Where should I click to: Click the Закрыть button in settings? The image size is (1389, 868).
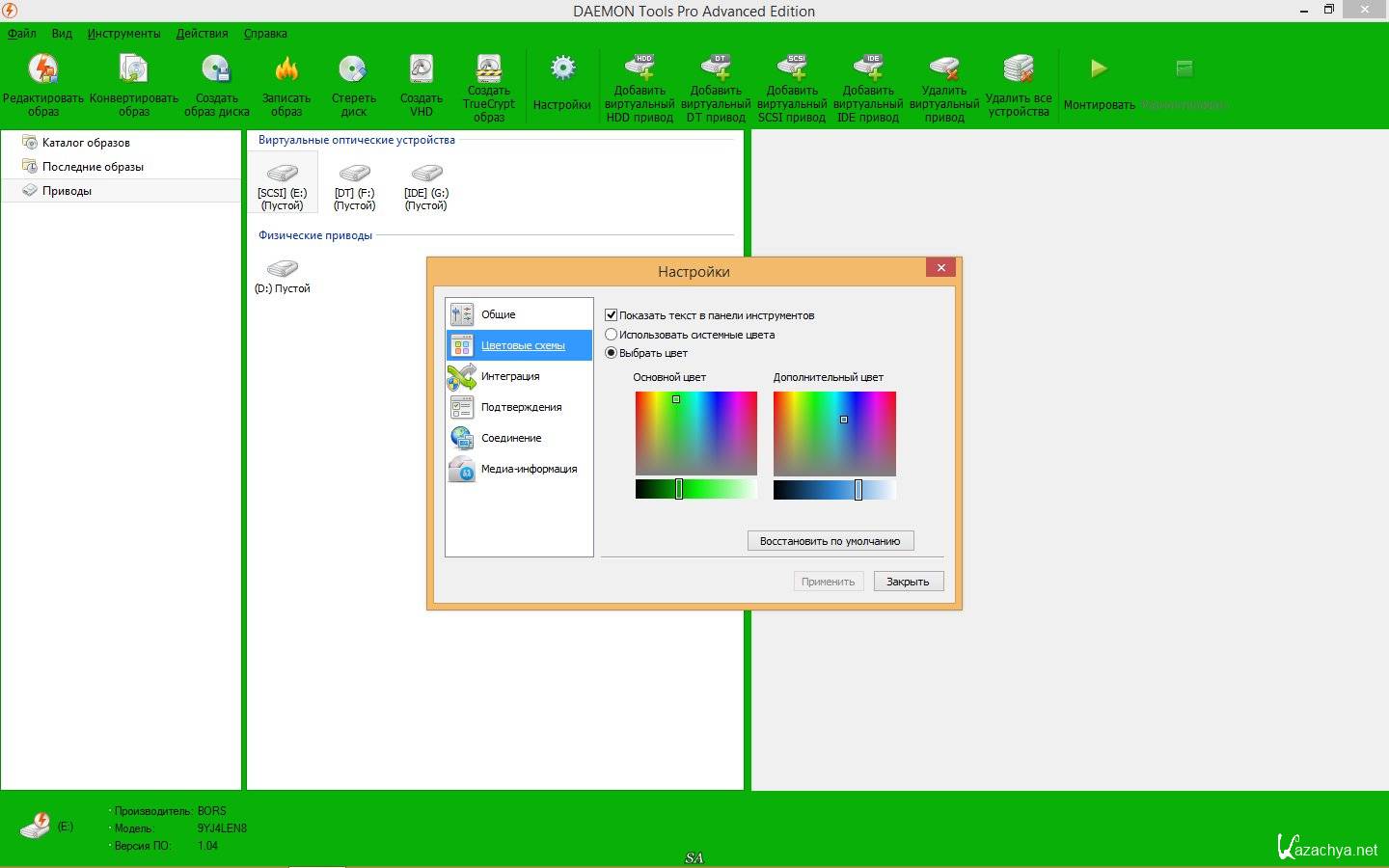pyautogui.click(x=908, y=582)
